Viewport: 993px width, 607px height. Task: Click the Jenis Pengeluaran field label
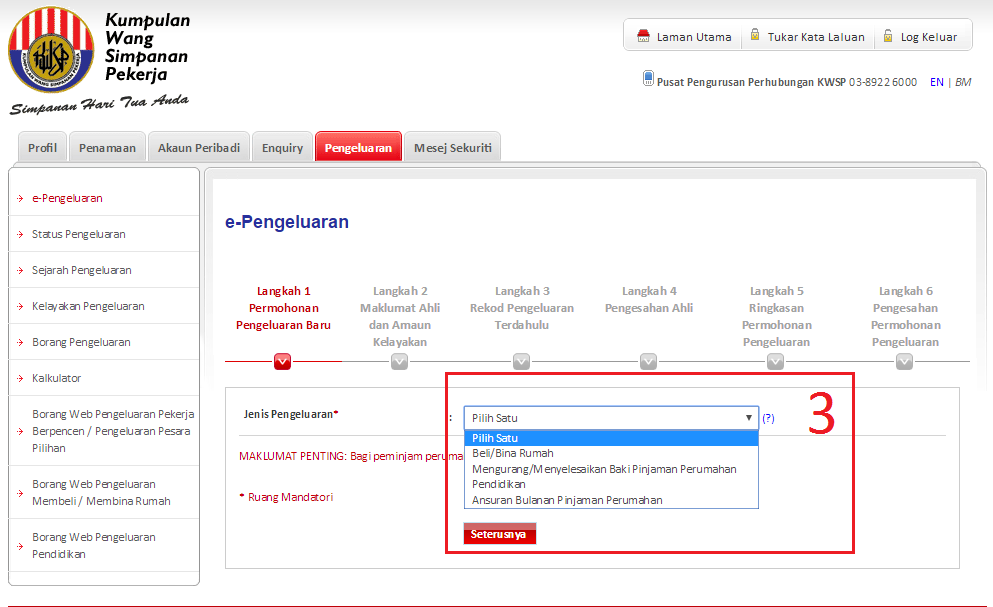point(291,414)
